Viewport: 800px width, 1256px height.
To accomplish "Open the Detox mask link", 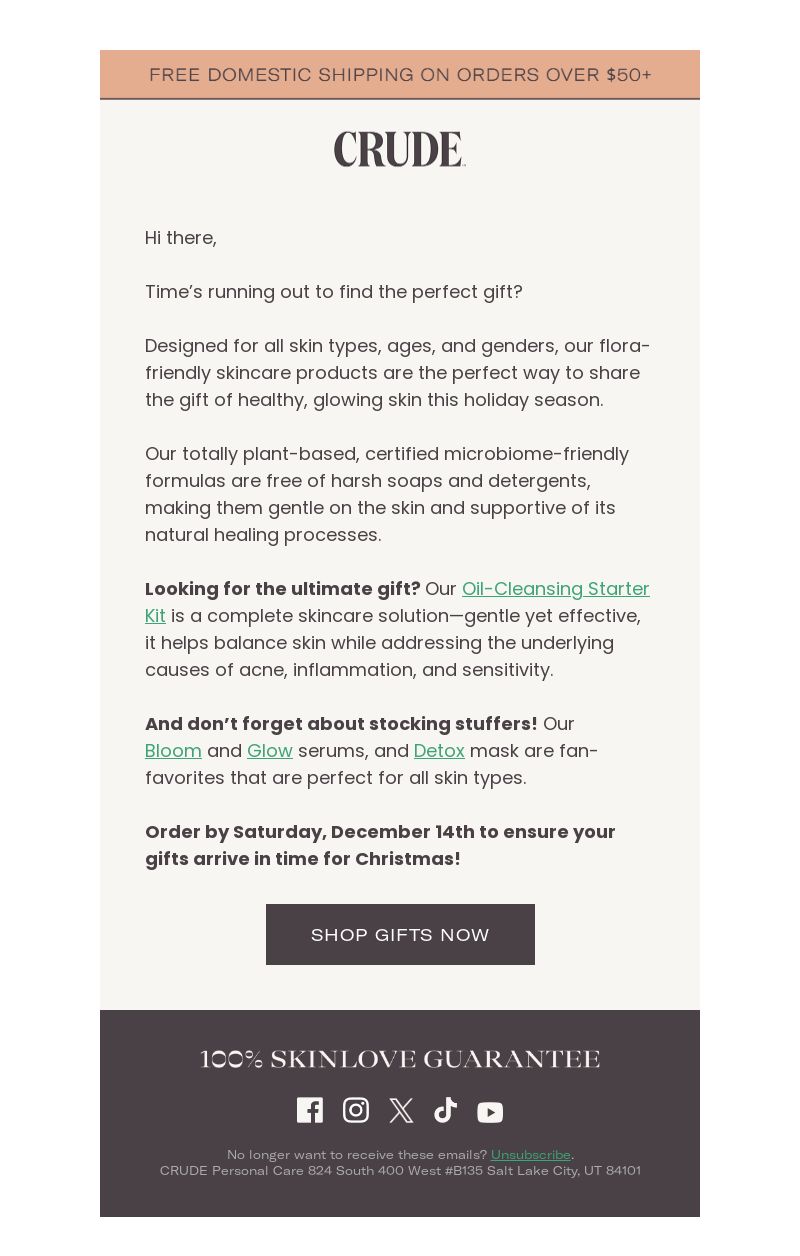I will 439,751.
